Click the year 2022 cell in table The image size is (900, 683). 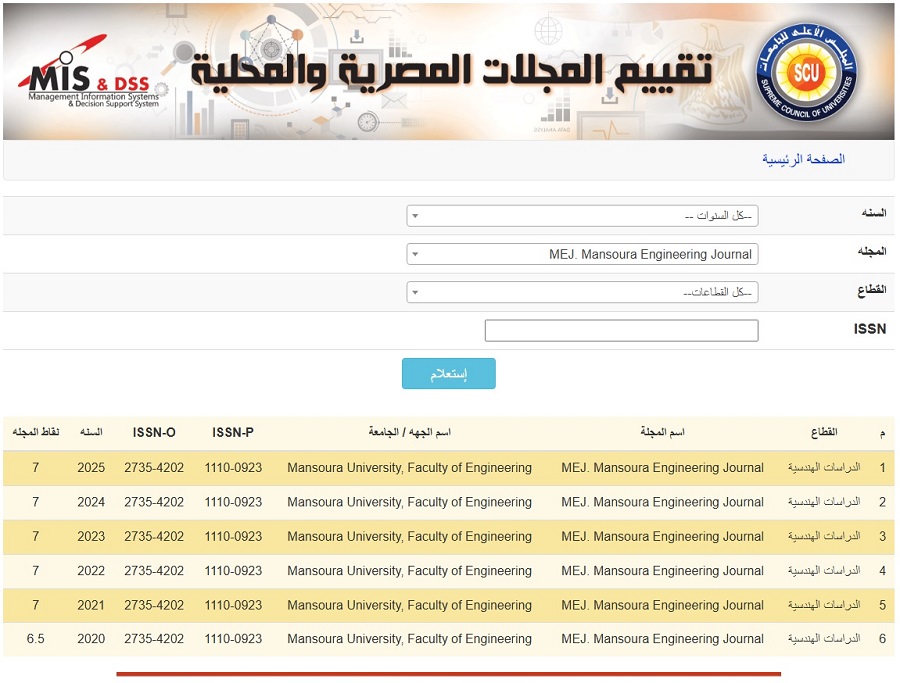pyautogui.click(x=91, y=571)
